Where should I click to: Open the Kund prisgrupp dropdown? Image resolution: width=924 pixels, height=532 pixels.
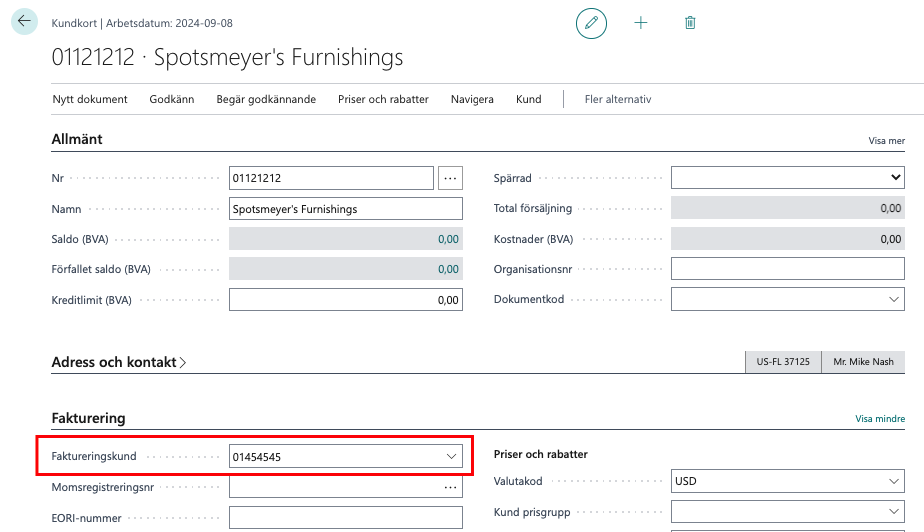(x=894, y=512)
